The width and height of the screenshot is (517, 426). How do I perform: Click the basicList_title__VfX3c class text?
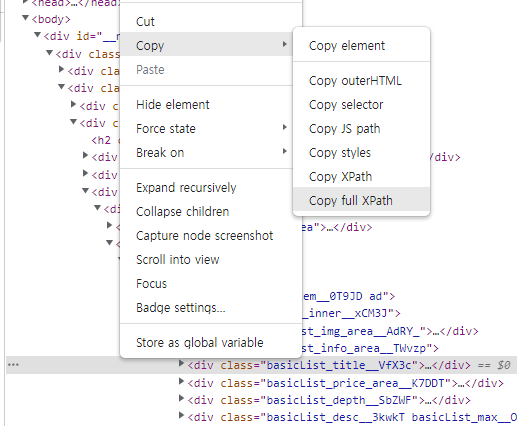[x=339, y=365]
